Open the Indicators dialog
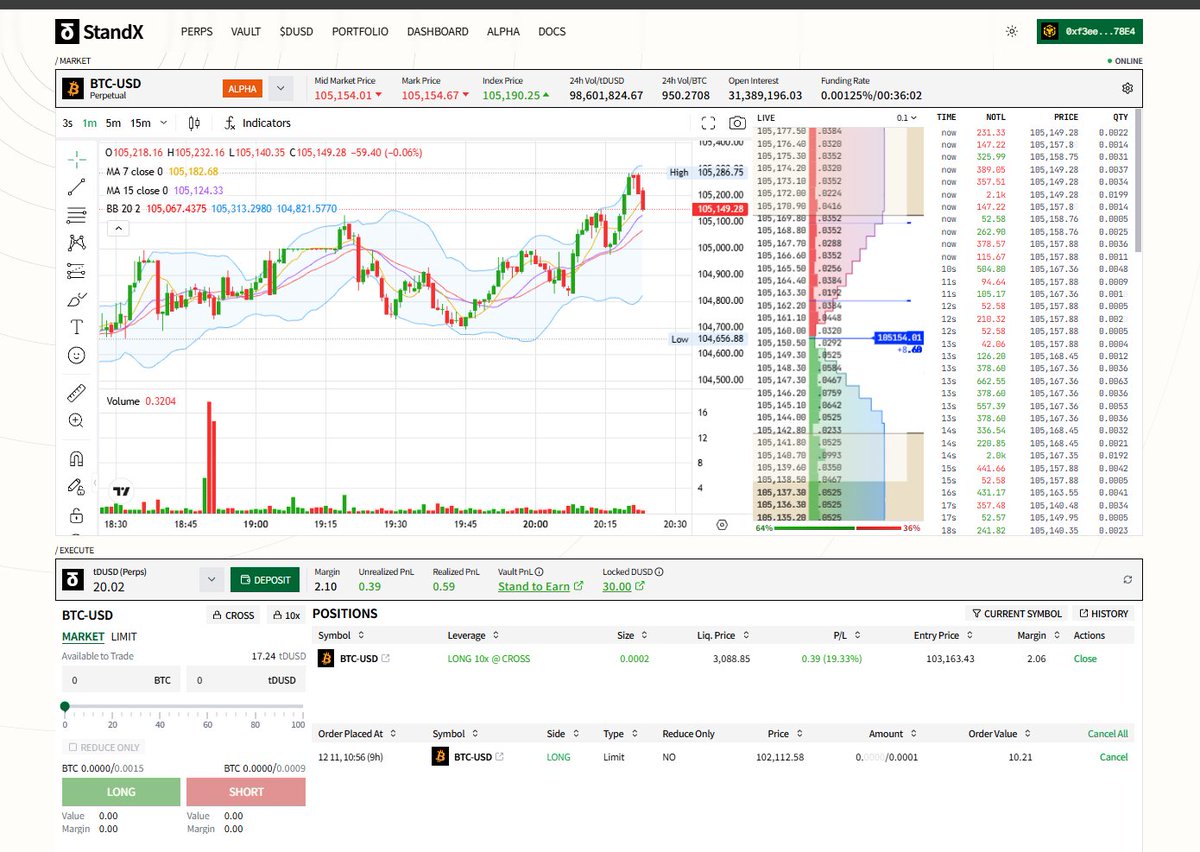Viewport: 1200px width, 852px height. (x=257, y=123)
